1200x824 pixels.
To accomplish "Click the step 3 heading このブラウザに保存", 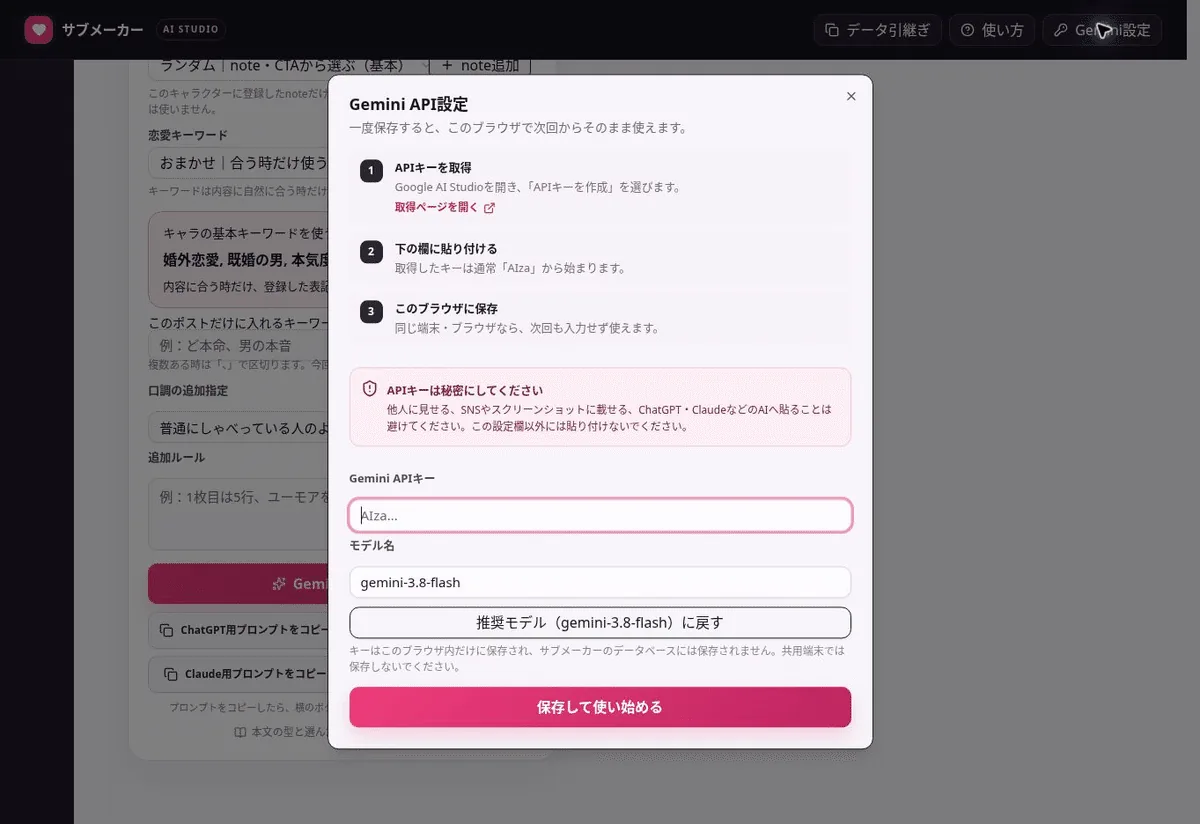I will click(446, 309).
